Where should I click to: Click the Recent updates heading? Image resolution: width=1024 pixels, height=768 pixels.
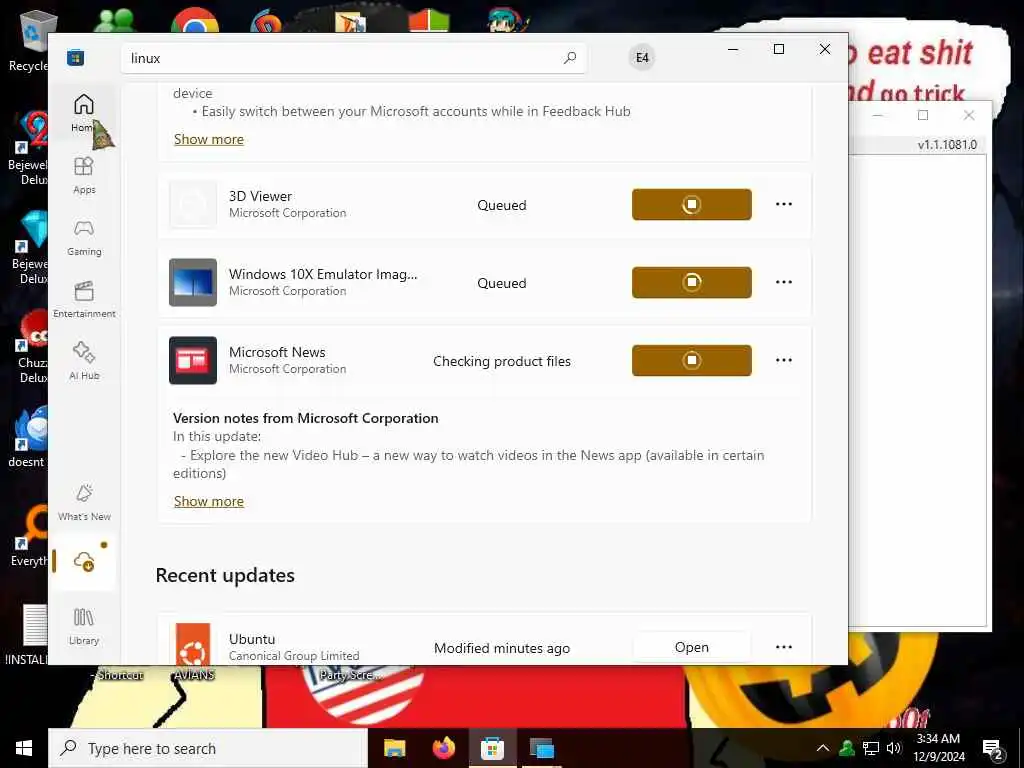(x=225, y=575)
